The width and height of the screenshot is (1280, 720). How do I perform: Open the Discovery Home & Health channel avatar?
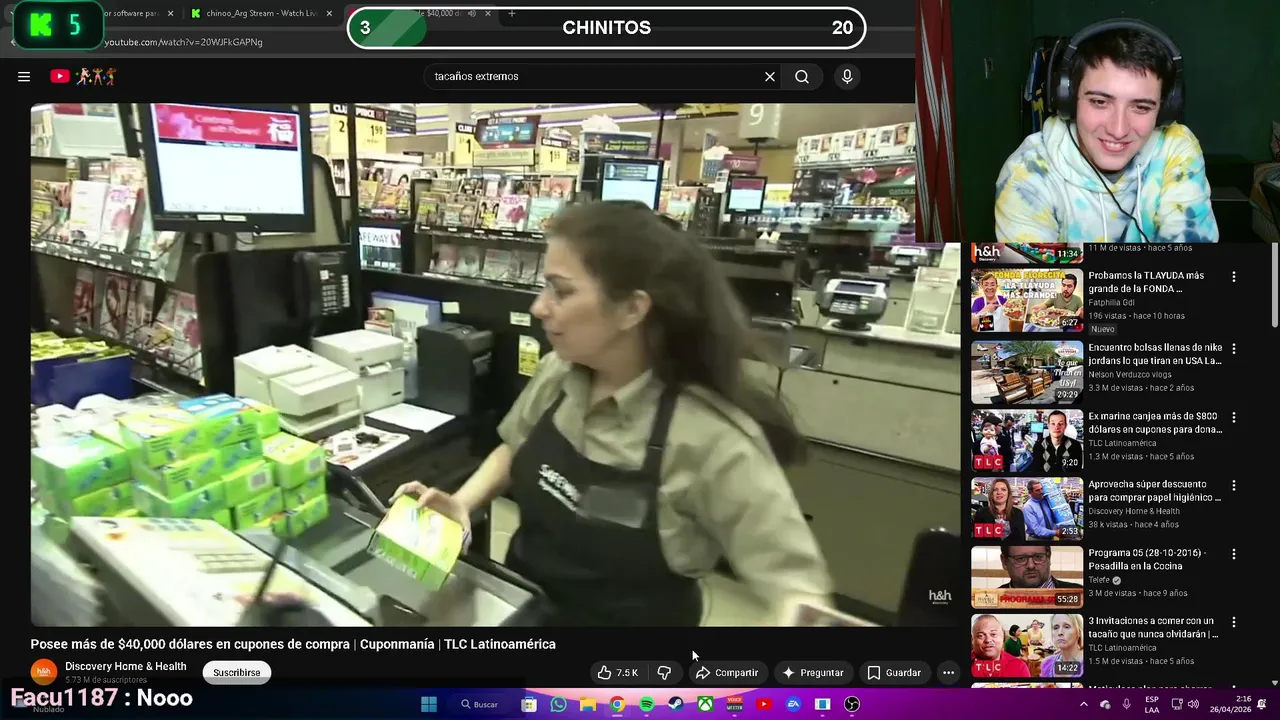click(x=43, y=672)
